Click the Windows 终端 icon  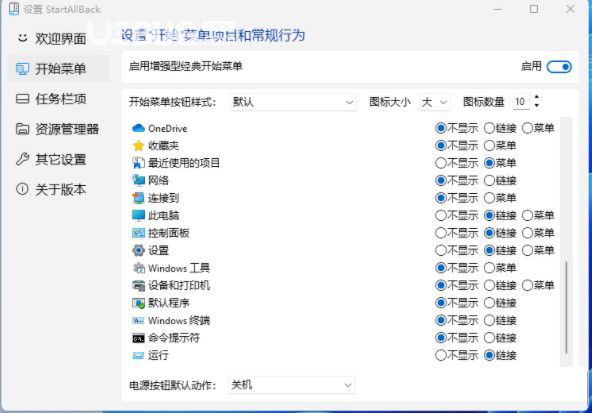(138, 321)
